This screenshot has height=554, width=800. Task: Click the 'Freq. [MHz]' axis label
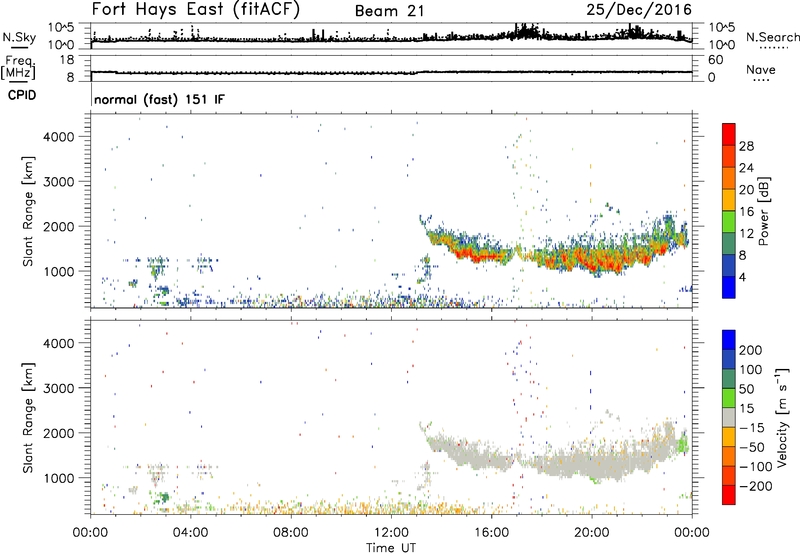click(18, 67)
